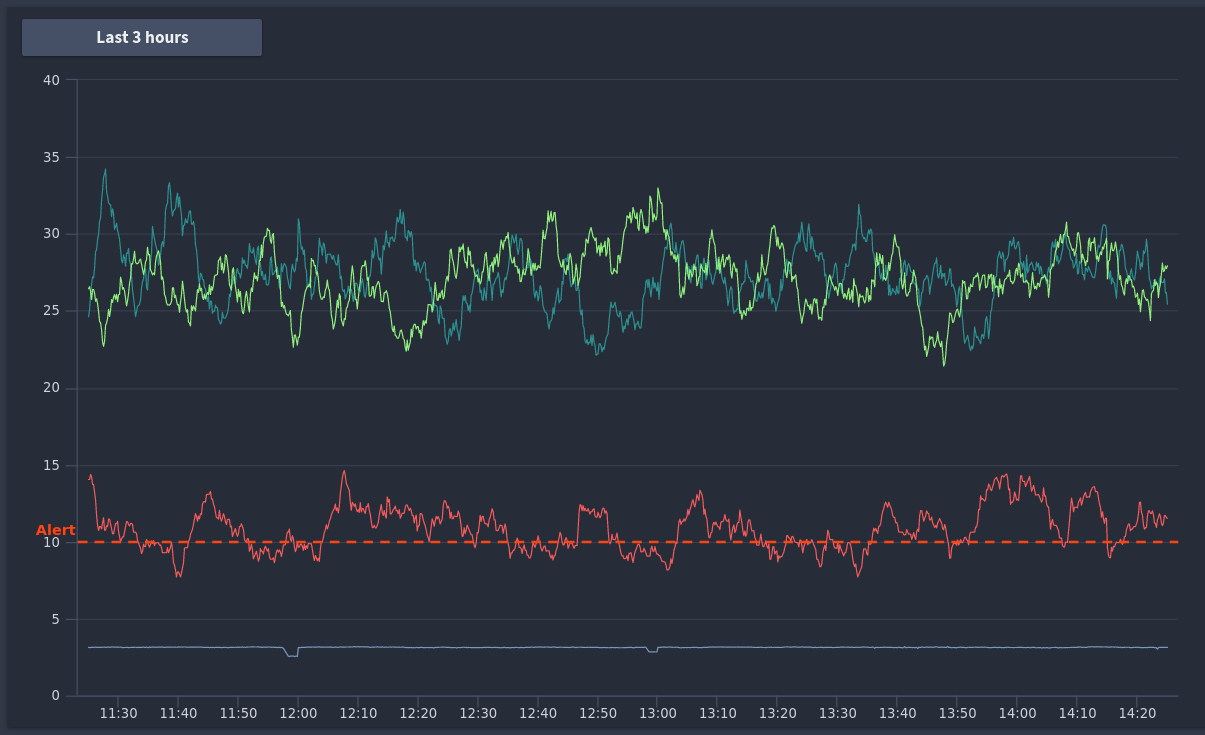Click the red series peak near 12:08
The image size is (1205, 735).
click(344, 471)
